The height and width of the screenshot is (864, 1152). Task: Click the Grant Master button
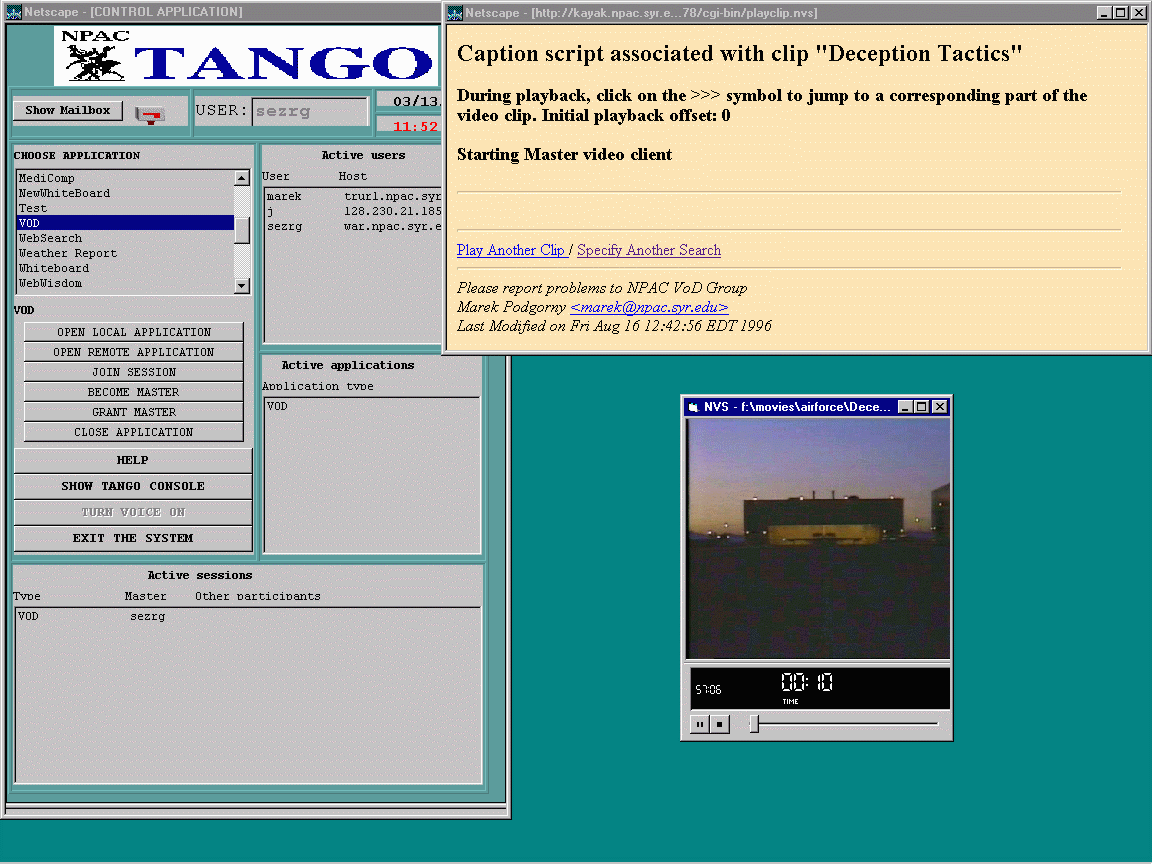134,412
